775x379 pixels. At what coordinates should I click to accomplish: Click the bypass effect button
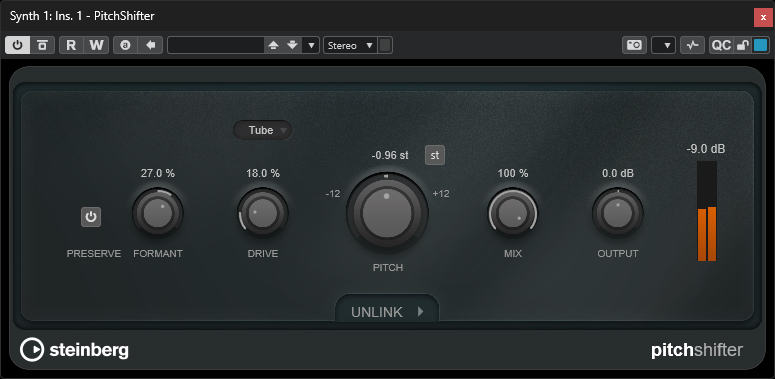click(43, 45)
